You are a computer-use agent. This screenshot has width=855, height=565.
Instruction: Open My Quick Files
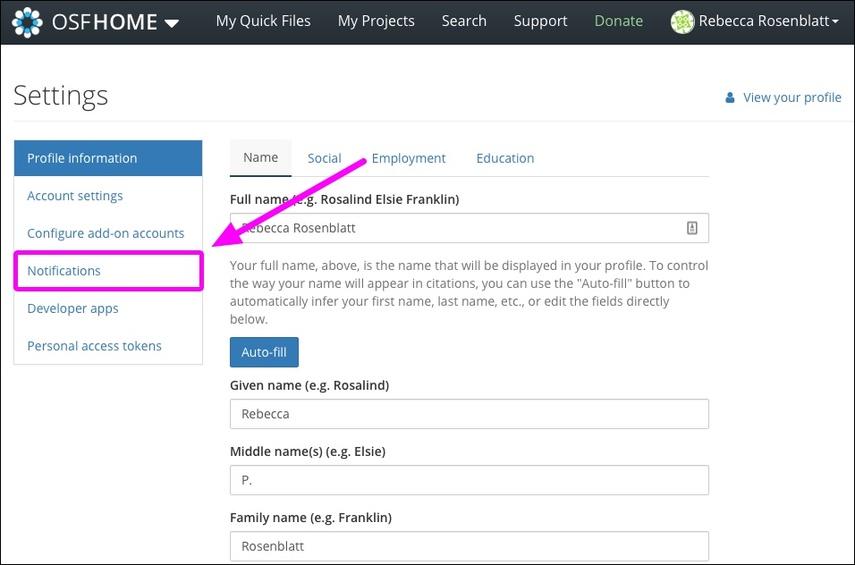(x=263, y=21)
